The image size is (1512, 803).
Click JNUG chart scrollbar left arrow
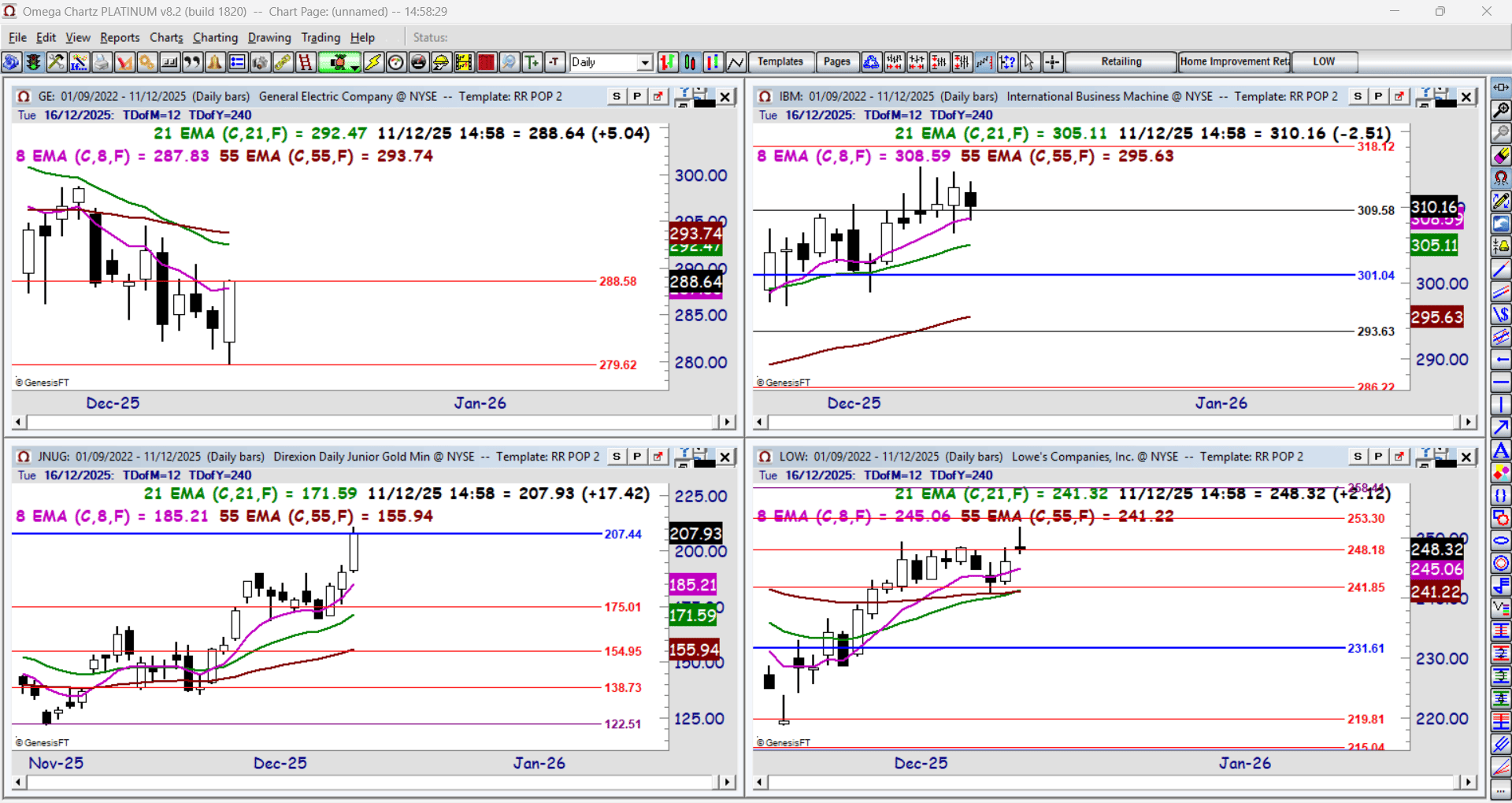[19, 782]
